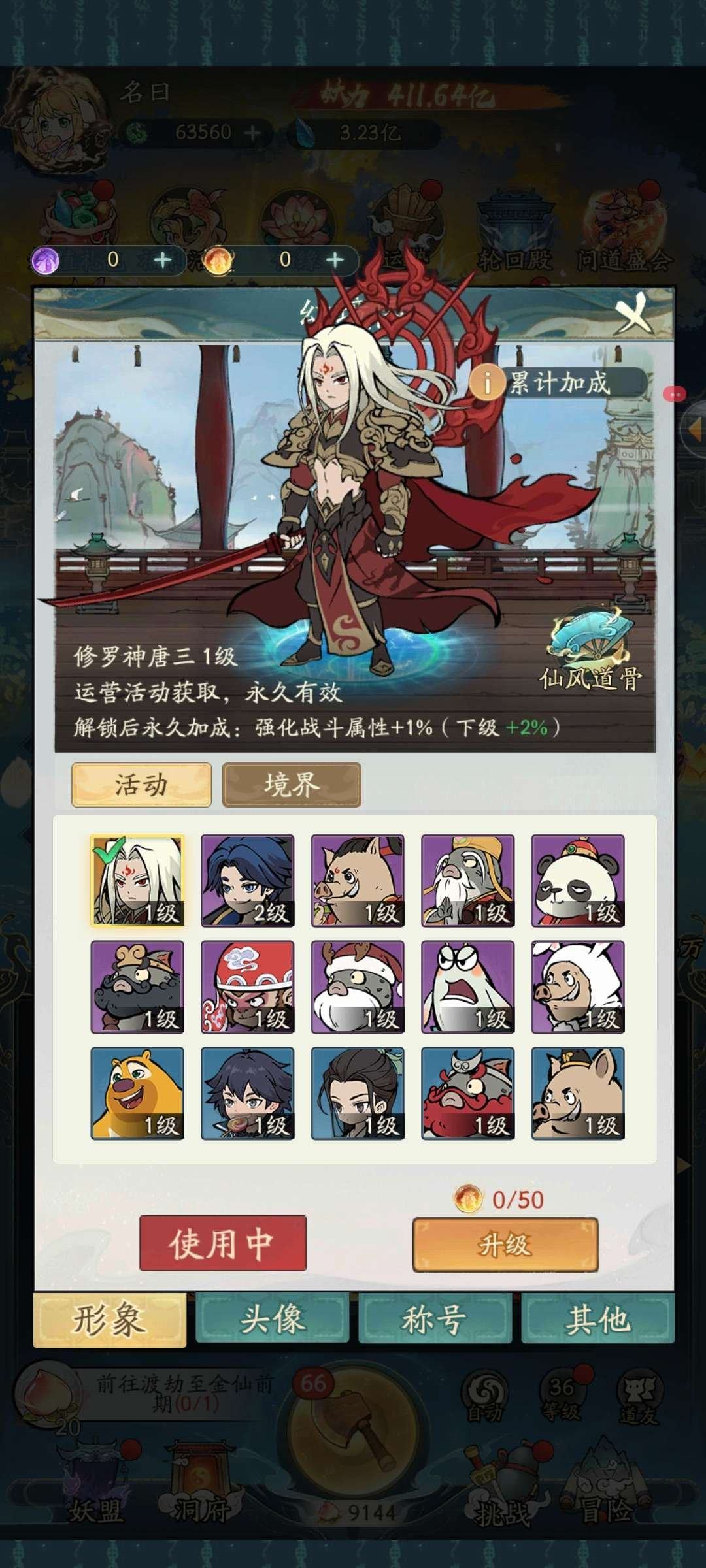Open the 头像 tab
This screenshot has width=706, height=1568.
point(272,1320)
